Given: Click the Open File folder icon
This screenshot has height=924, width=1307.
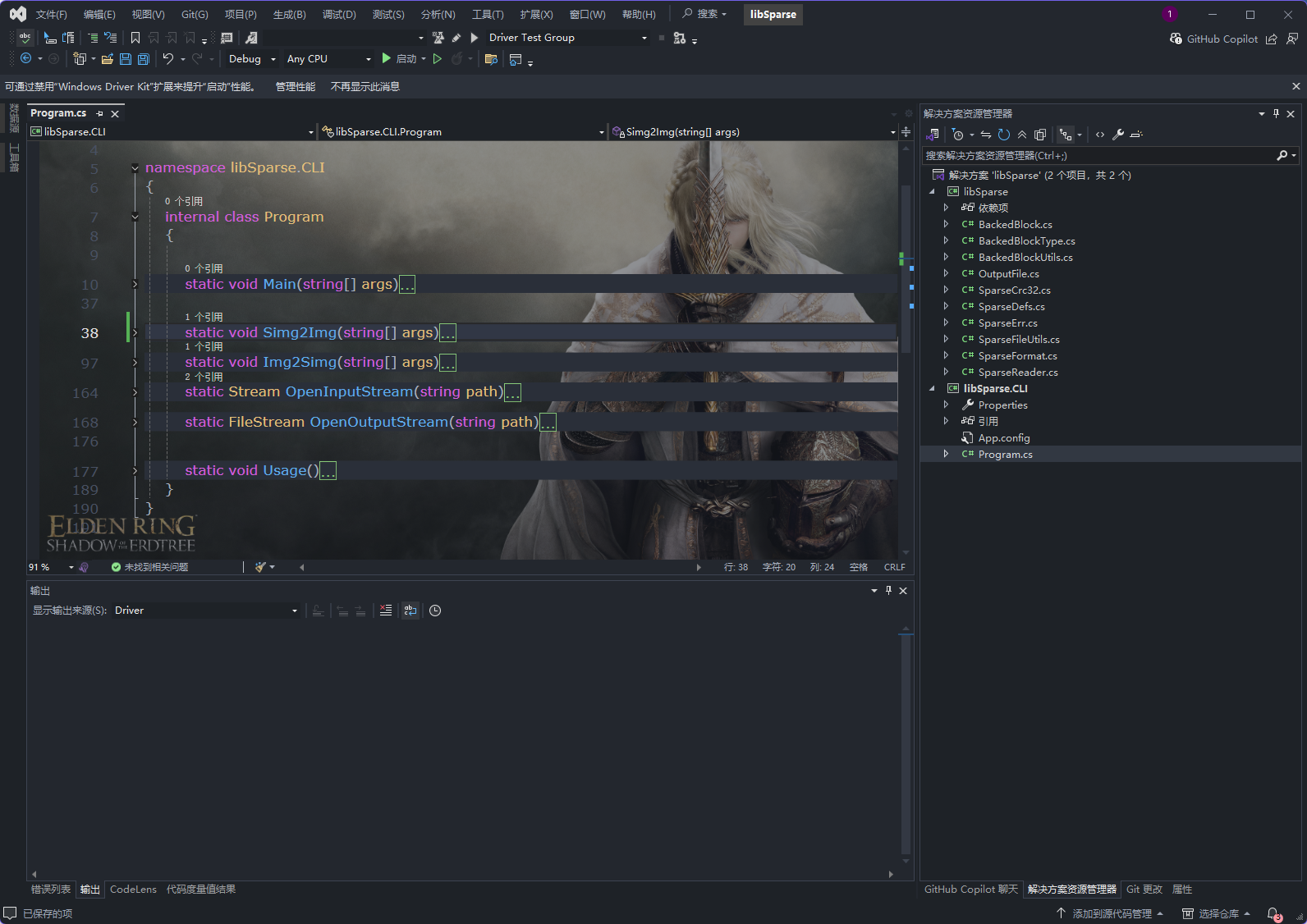Looking at the screenshot, I should click(107, 59).
